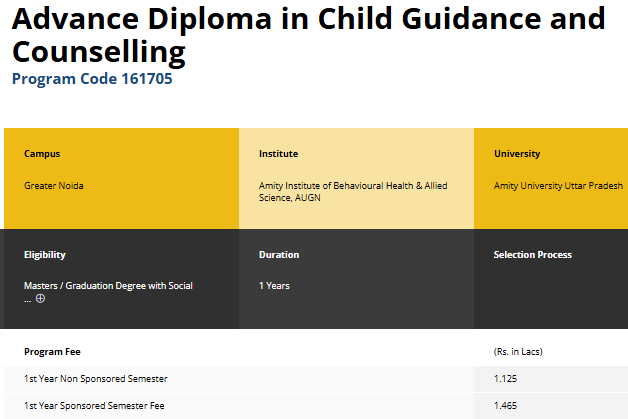Click the Eligibility heading
Viewport: 628px width, 419px height.
coord(45,255)
